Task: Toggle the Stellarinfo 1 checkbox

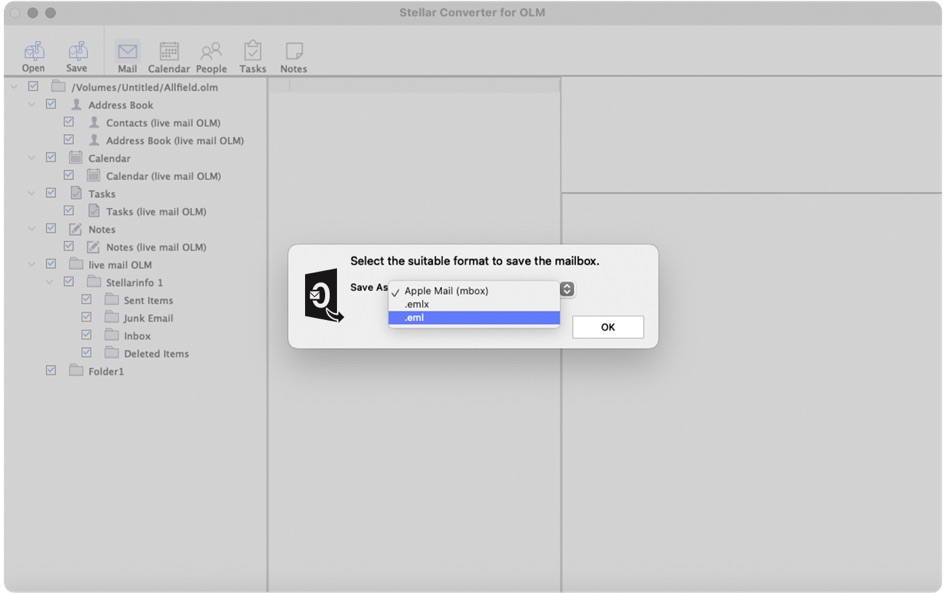Action: coord(68,281)
